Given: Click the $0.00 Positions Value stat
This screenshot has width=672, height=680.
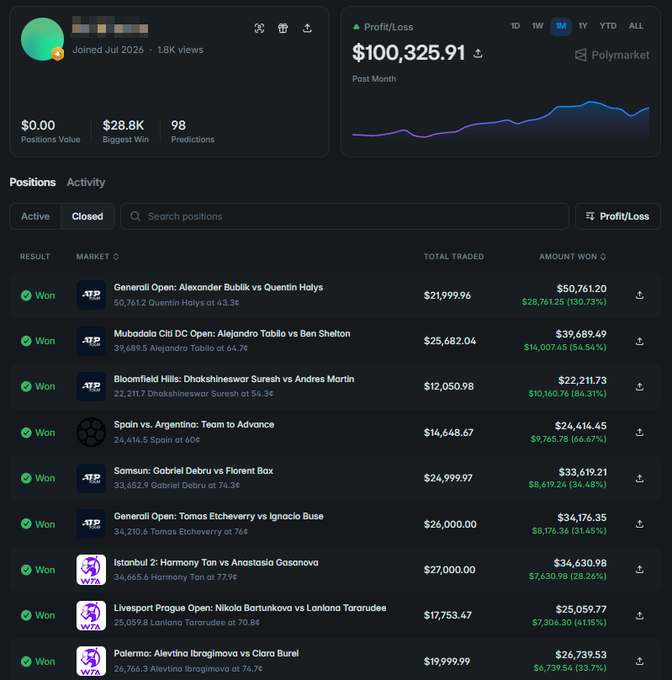Looking at the screenshot, I should click(51, 131).
